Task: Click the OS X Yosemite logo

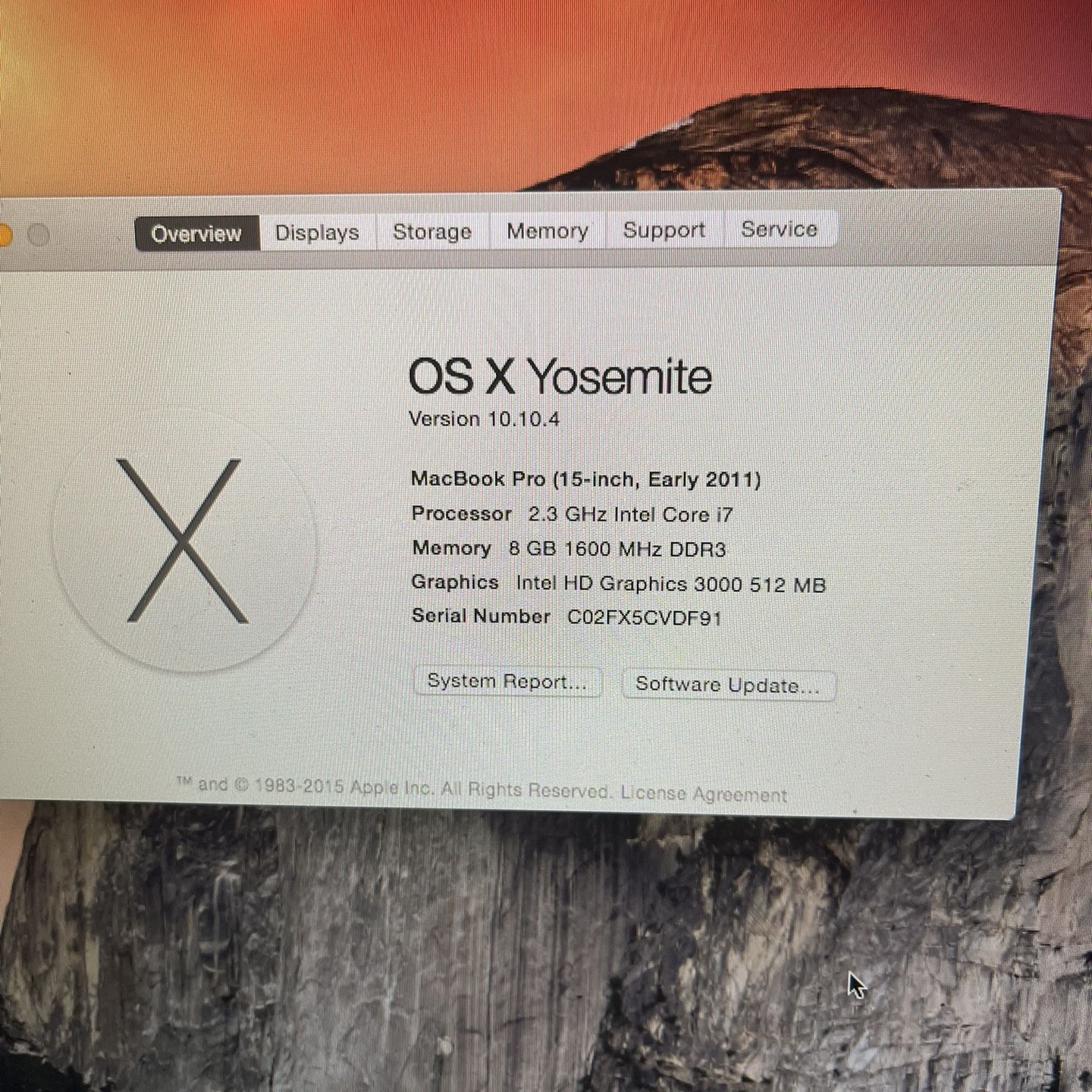Action: click(184, 541)
